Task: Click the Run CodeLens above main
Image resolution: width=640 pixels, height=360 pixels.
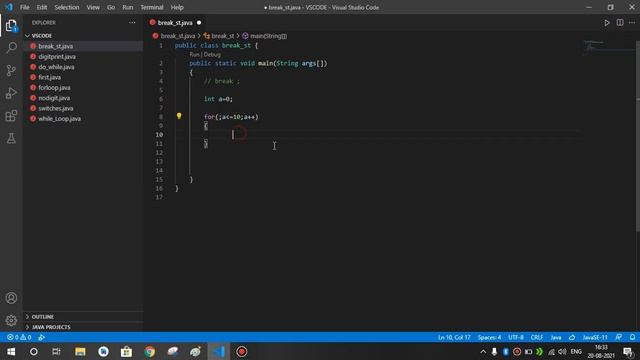Action: [194, 54]
